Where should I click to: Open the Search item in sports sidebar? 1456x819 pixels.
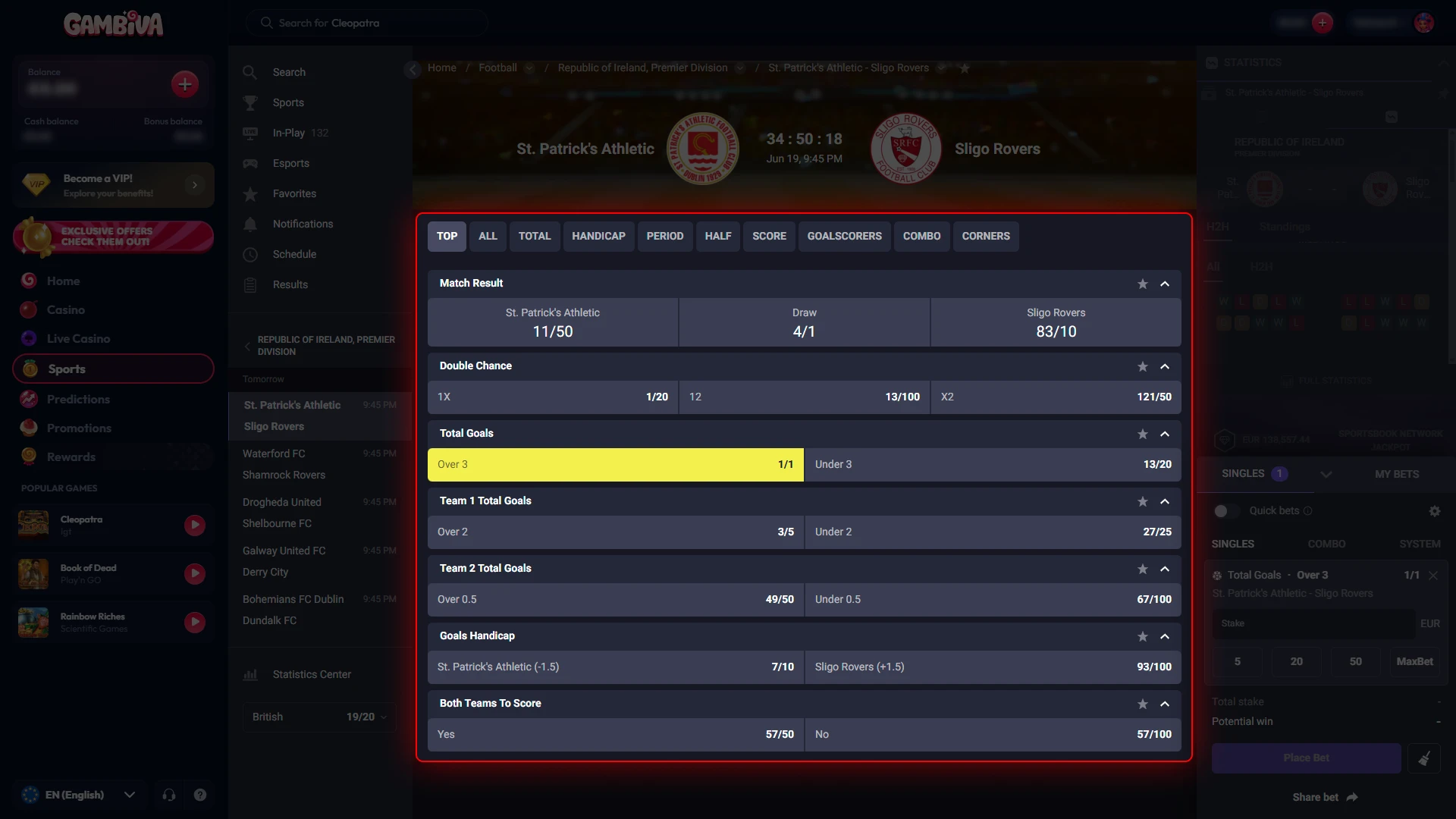tap(289, 72)
